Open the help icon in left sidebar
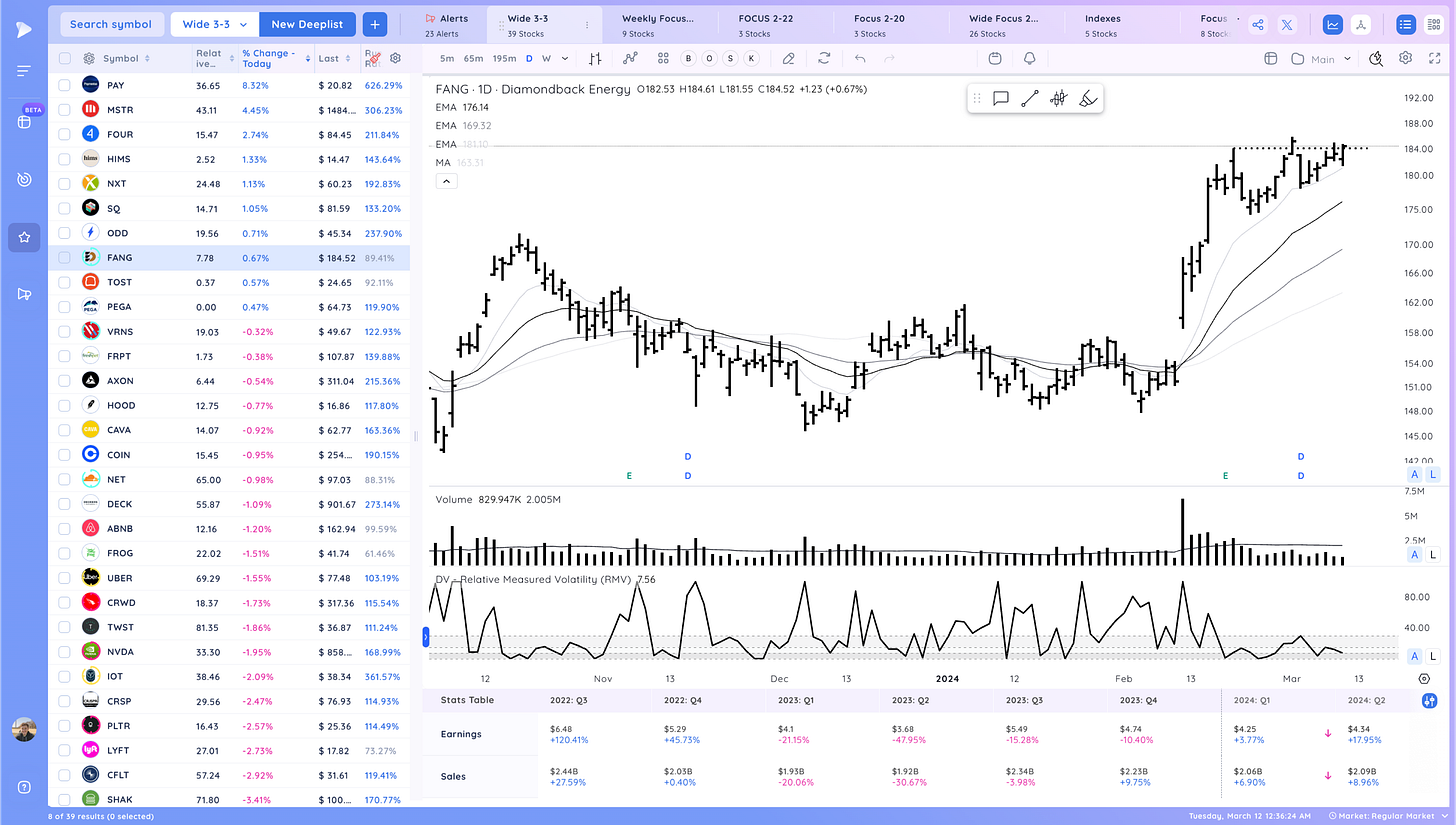Image resolution: width=1456 pixels, height=825 pixels. tap(24, 787)
